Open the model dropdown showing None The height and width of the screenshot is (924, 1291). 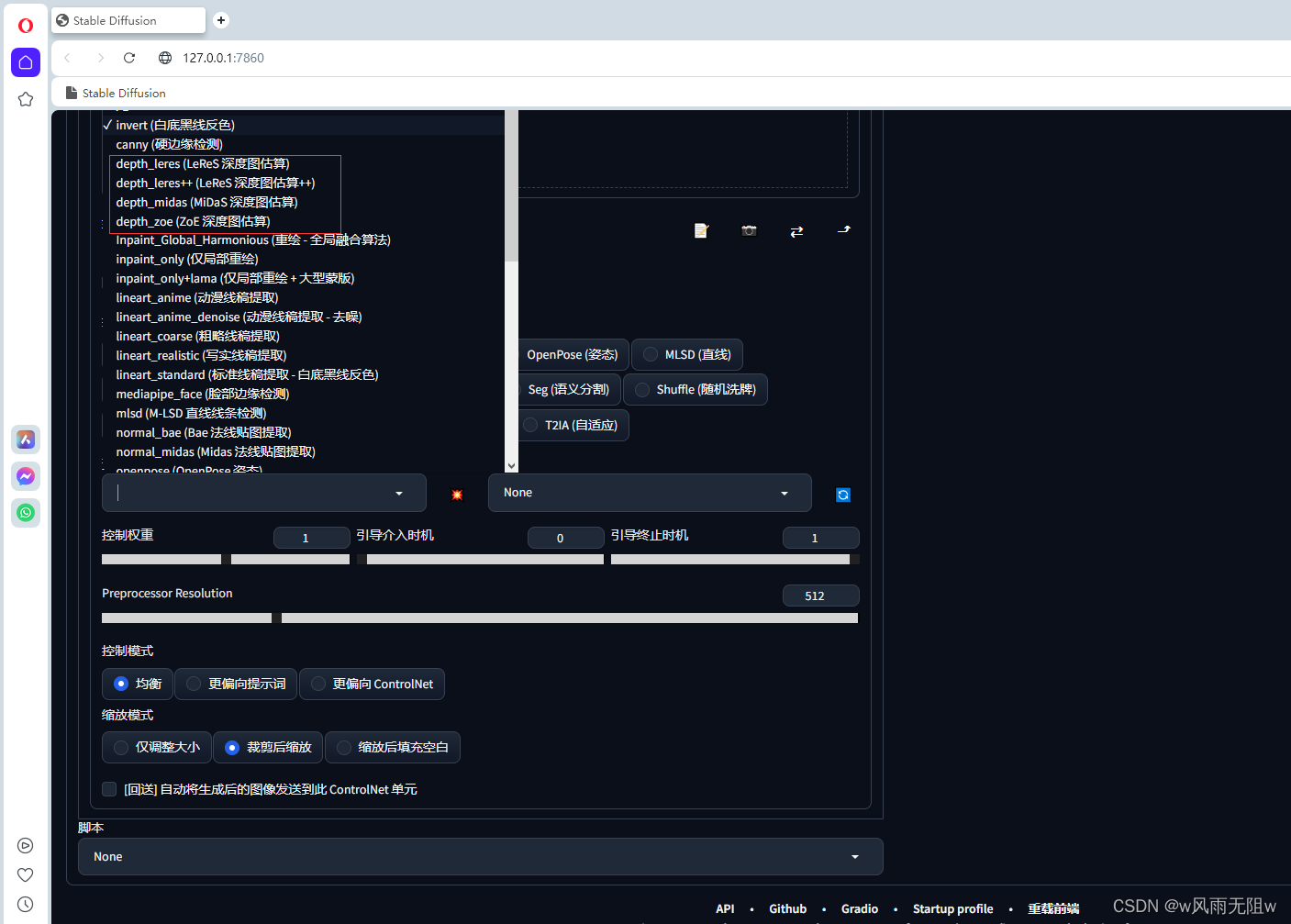click(x=650, y=493)
